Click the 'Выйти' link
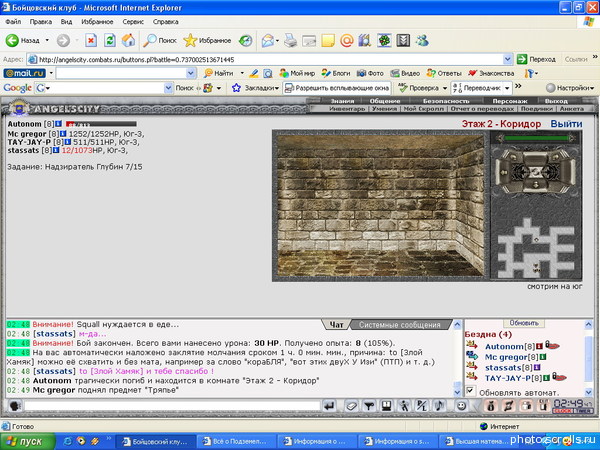Viewport: 600px width, 450px height. point(566,124)
